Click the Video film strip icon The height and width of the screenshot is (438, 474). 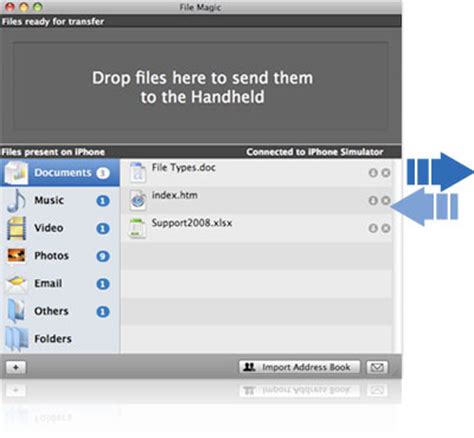[x=16, y=228]
